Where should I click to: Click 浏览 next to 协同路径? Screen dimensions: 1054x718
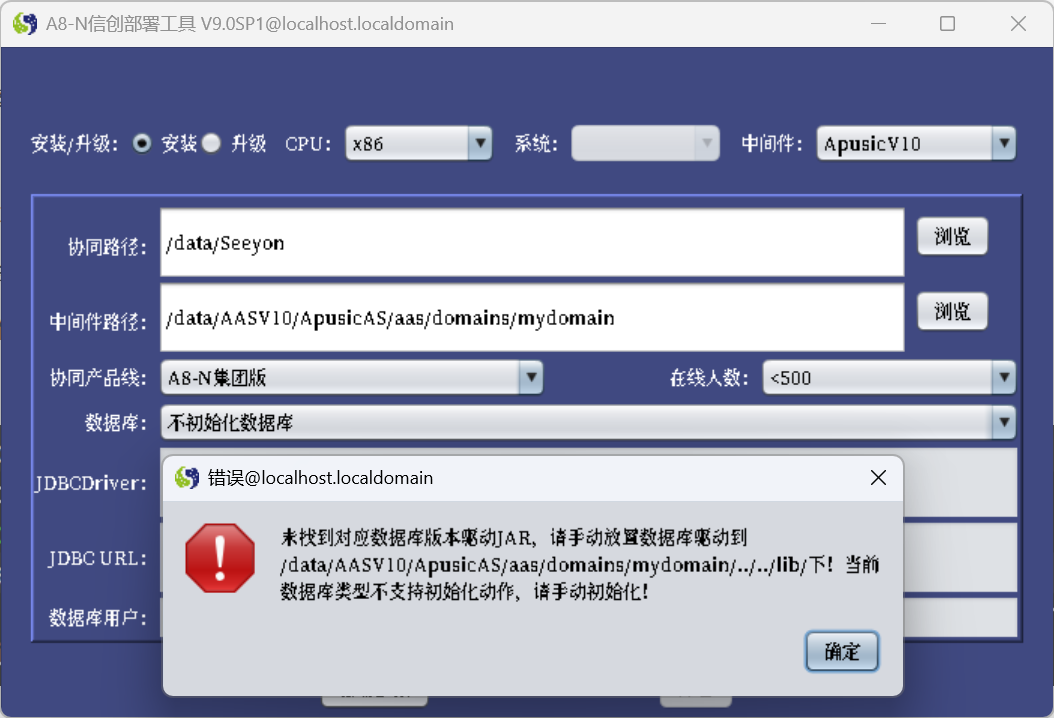(952, 236)
